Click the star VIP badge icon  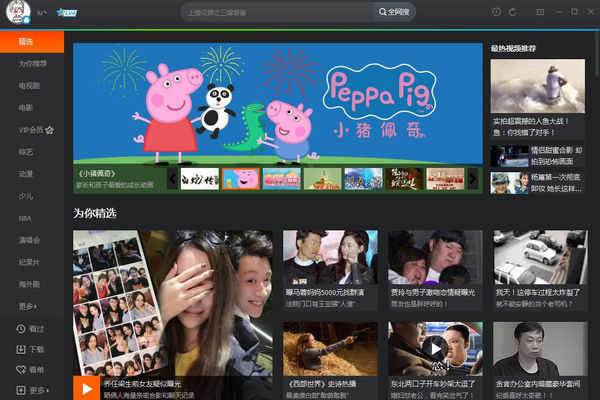[66, 13]
